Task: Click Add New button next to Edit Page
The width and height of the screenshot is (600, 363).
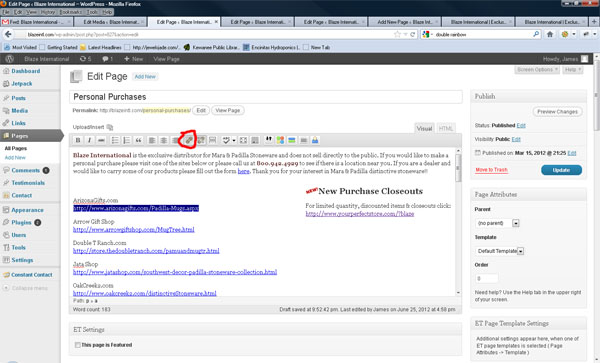Action: click(x=145, y=77)
